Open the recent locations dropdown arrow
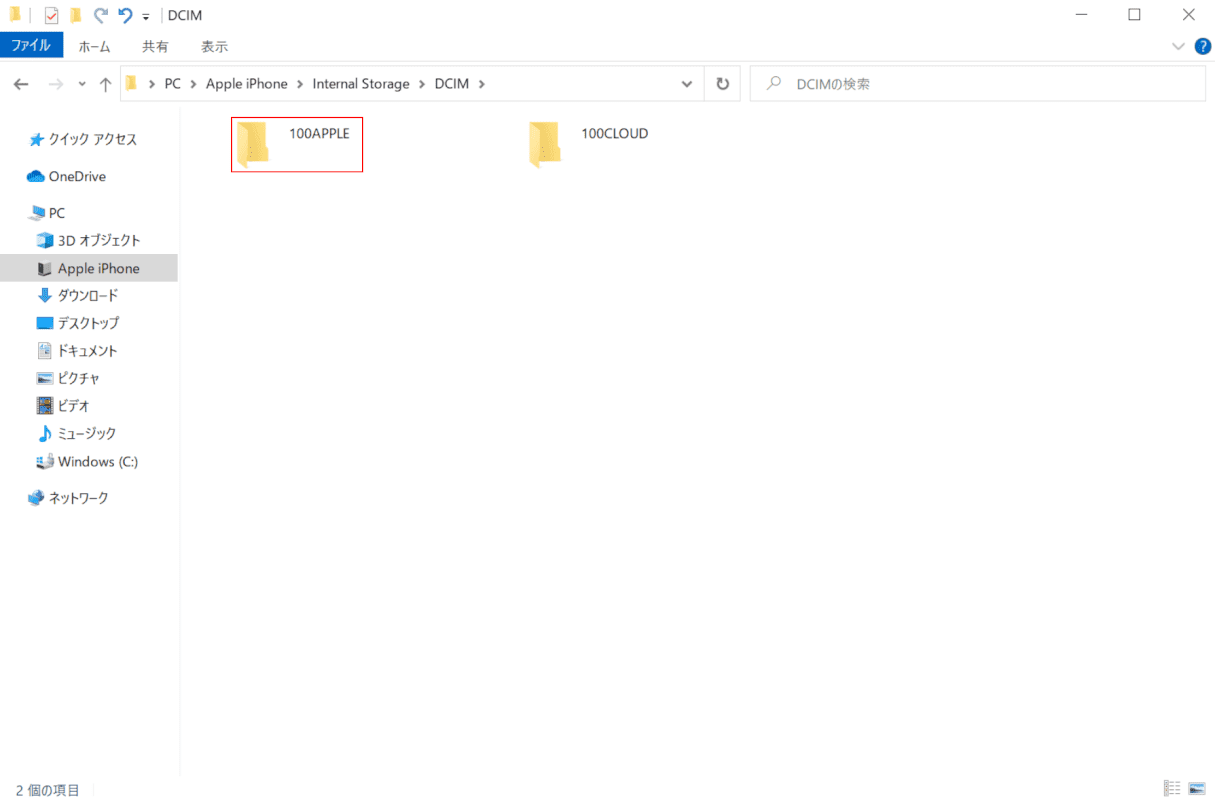 pyautogui.click(x=82, y=85)
